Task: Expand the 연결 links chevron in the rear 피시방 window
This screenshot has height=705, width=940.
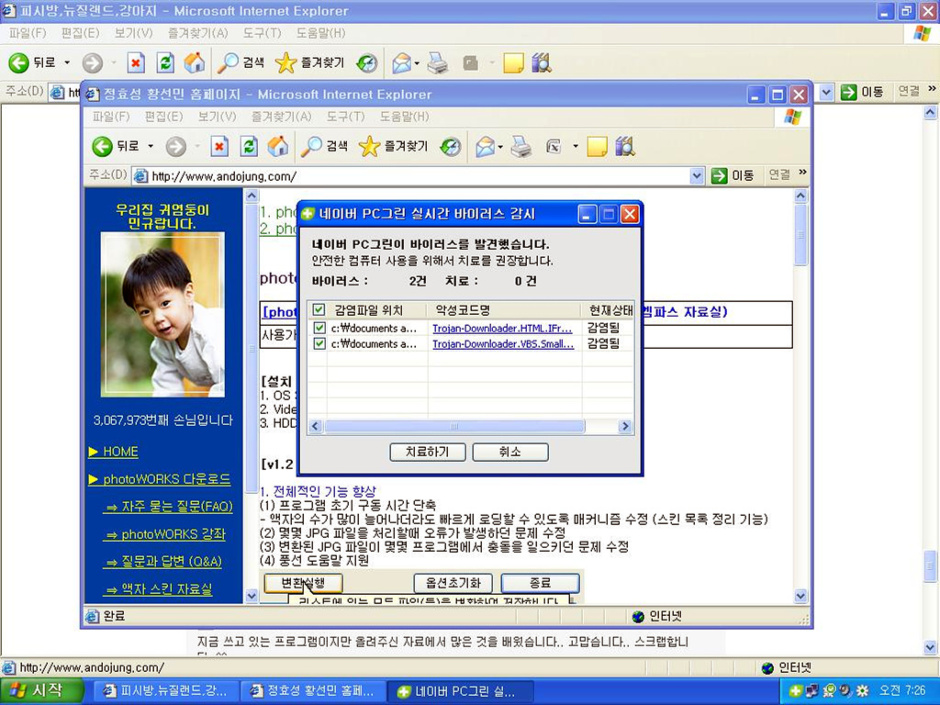Action: tap(932, 89)
